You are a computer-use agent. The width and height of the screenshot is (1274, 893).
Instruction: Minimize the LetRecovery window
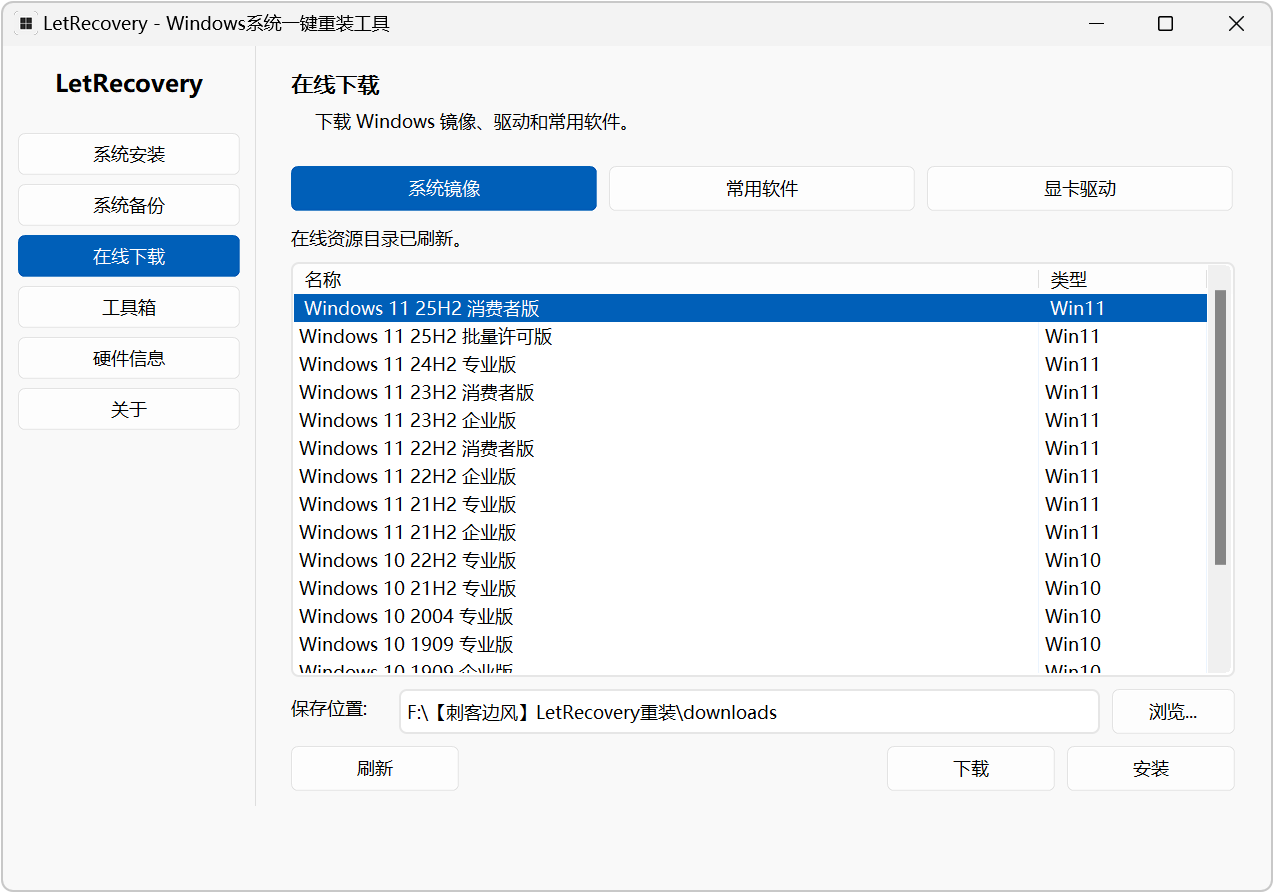(x=1096, y=24)
